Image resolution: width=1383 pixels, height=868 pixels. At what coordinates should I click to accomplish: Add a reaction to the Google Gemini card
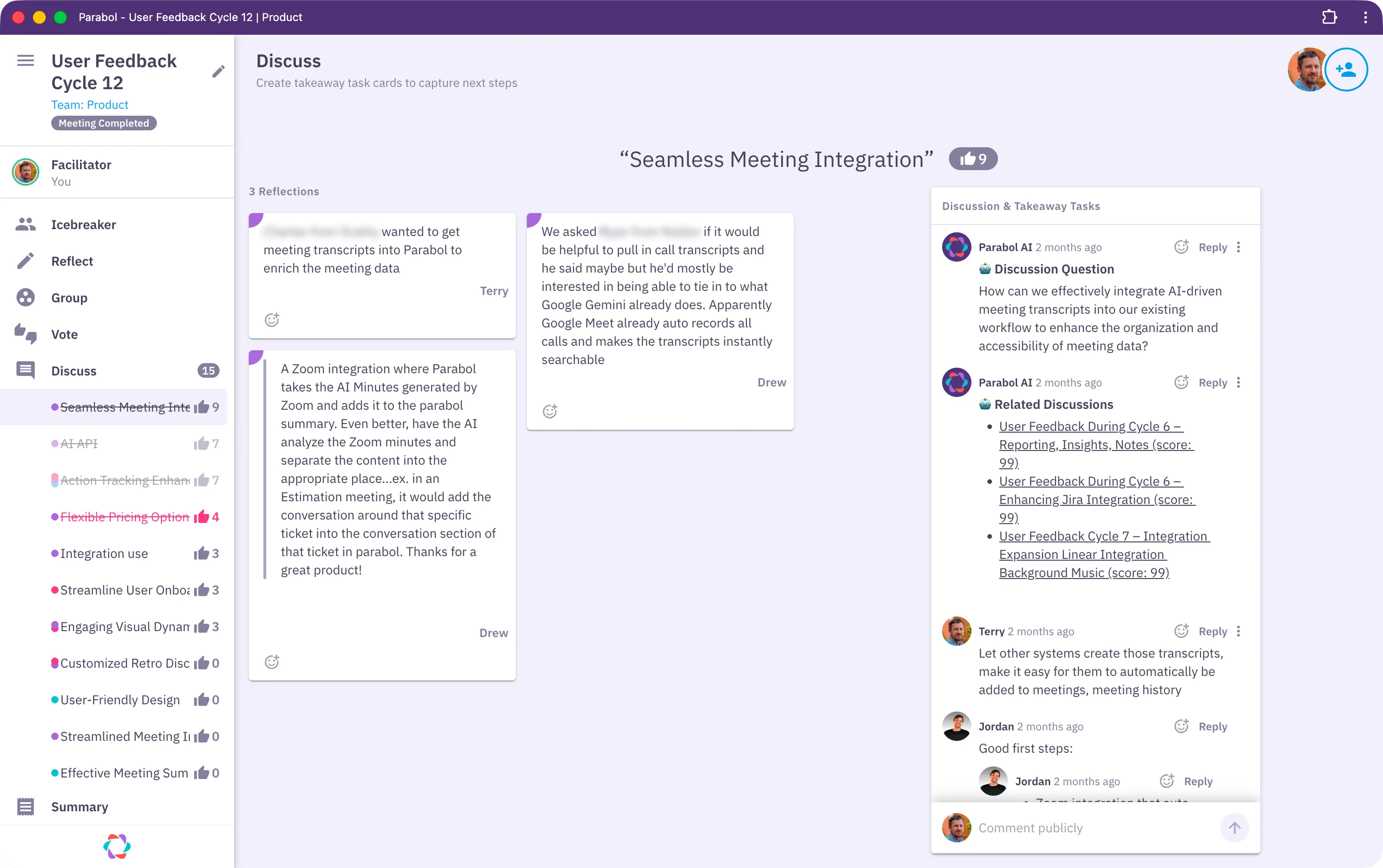point(550,411)
